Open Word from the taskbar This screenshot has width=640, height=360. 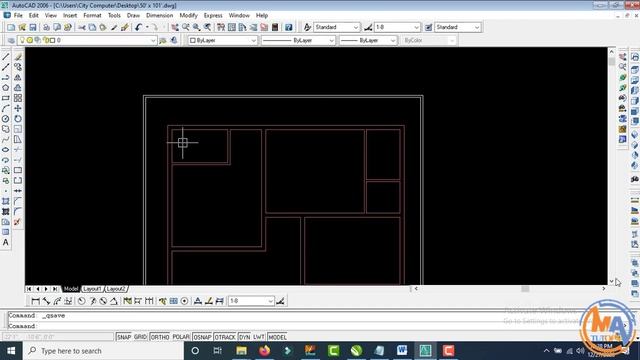402,351
